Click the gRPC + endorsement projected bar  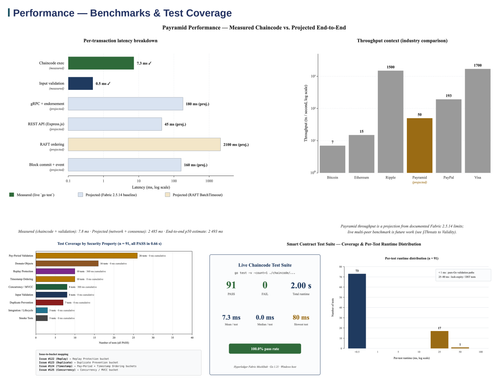(126, 104)
